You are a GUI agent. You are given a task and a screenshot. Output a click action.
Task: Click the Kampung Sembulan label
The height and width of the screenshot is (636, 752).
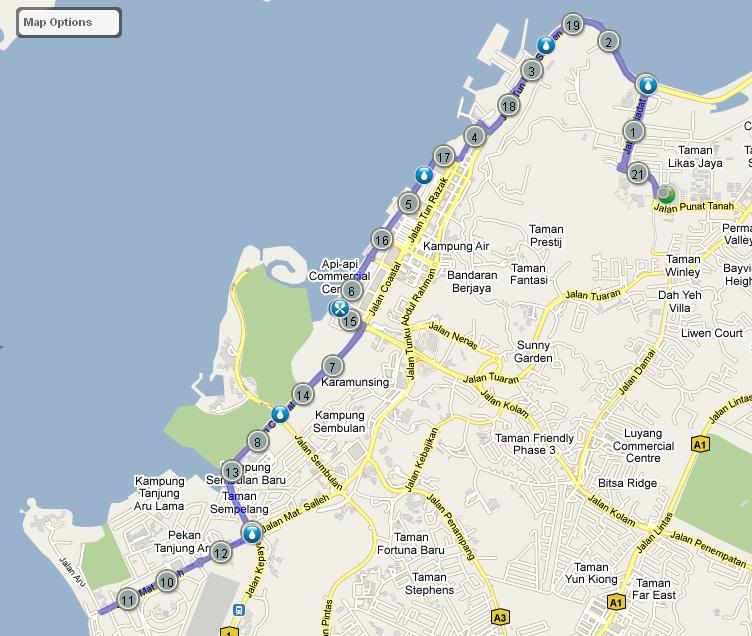point(340,421)
